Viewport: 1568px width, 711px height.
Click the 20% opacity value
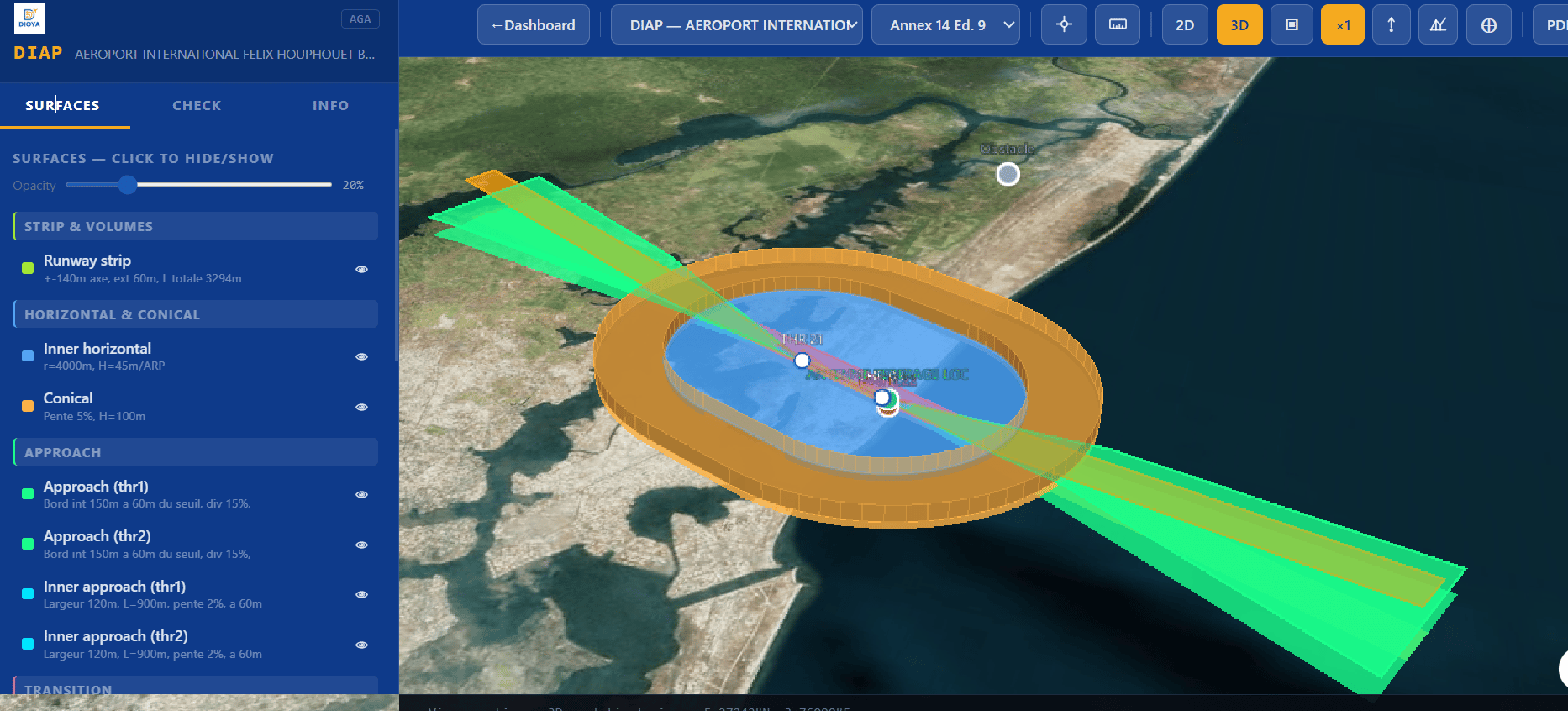(353, 185)
